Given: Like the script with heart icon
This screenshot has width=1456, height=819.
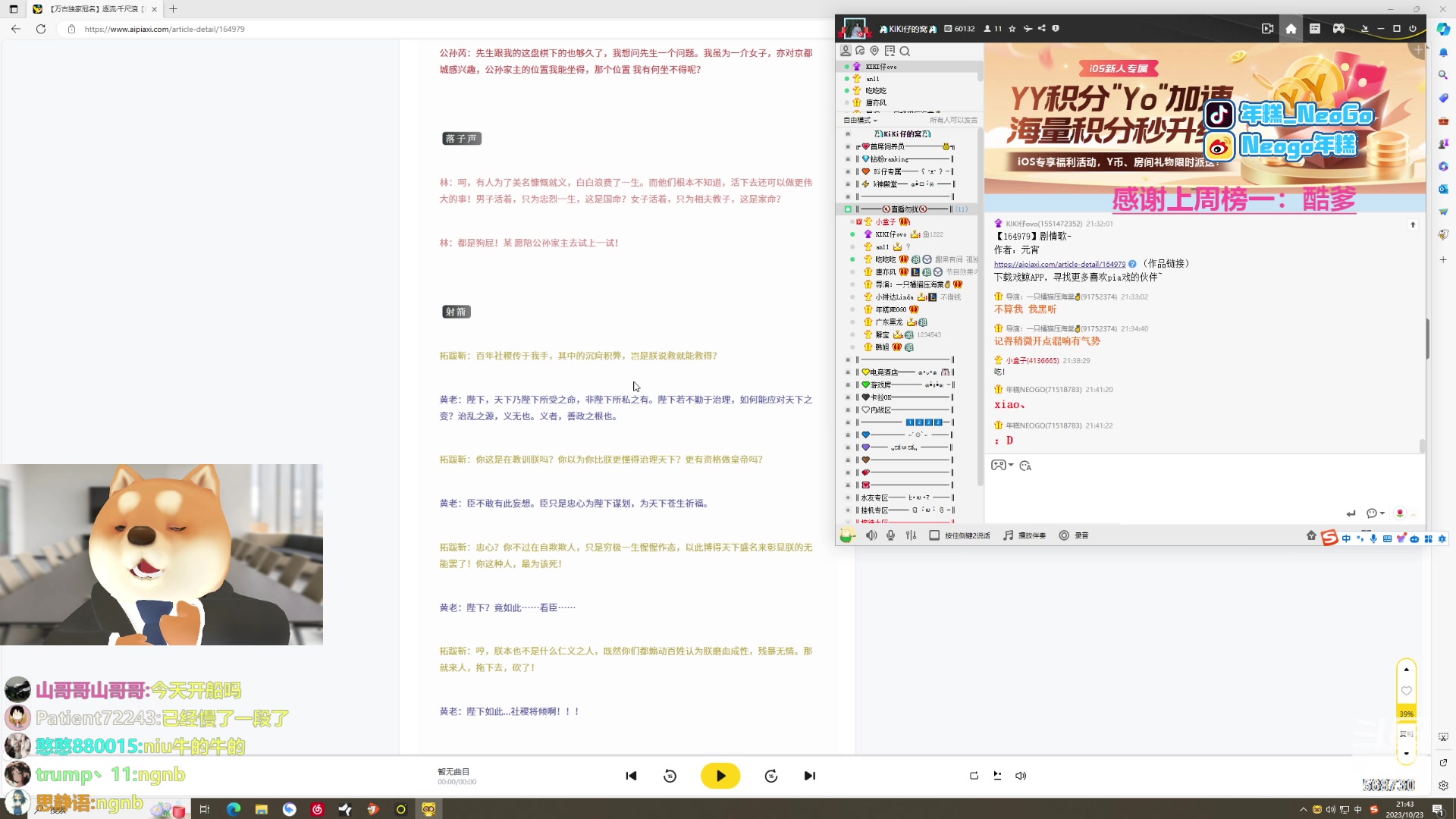Looking at the screenshot, I should click(1407, 691).
